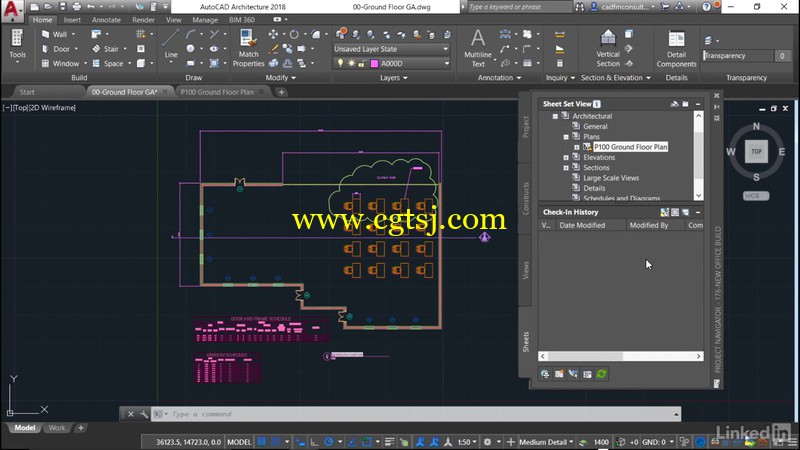Open the Start drawing tab

(x=27, y=92)
